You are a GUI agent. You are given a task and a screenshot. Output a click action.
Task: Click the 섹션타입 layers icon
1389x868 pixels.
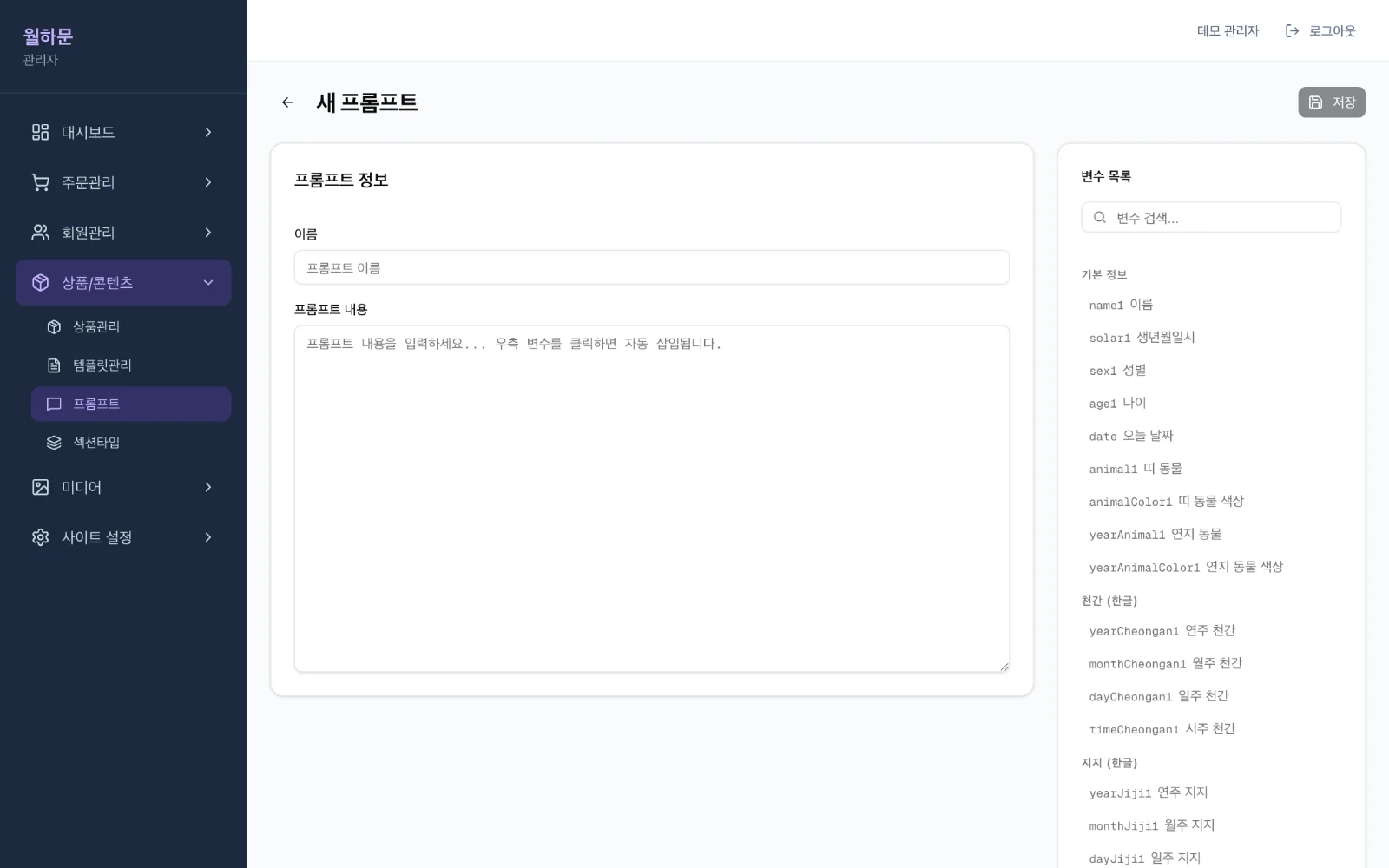click(54, 443)
